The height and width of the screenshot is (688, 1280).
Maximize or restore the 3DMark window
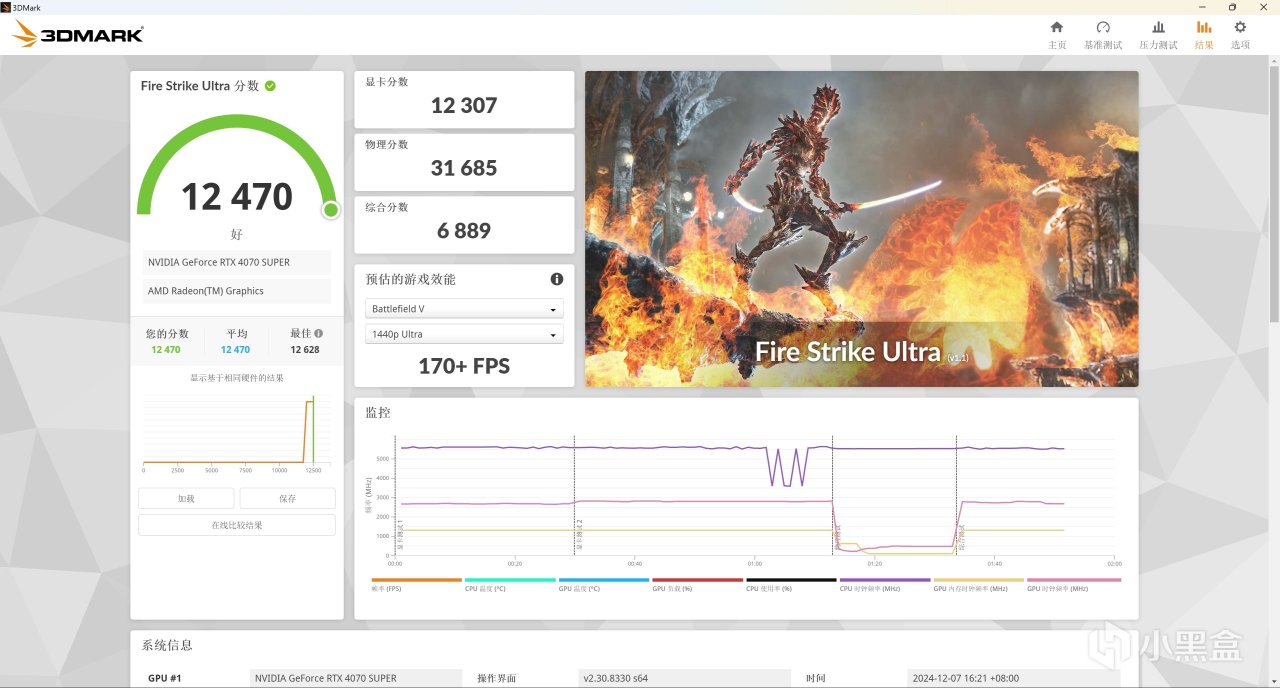tap(1232, 6)
